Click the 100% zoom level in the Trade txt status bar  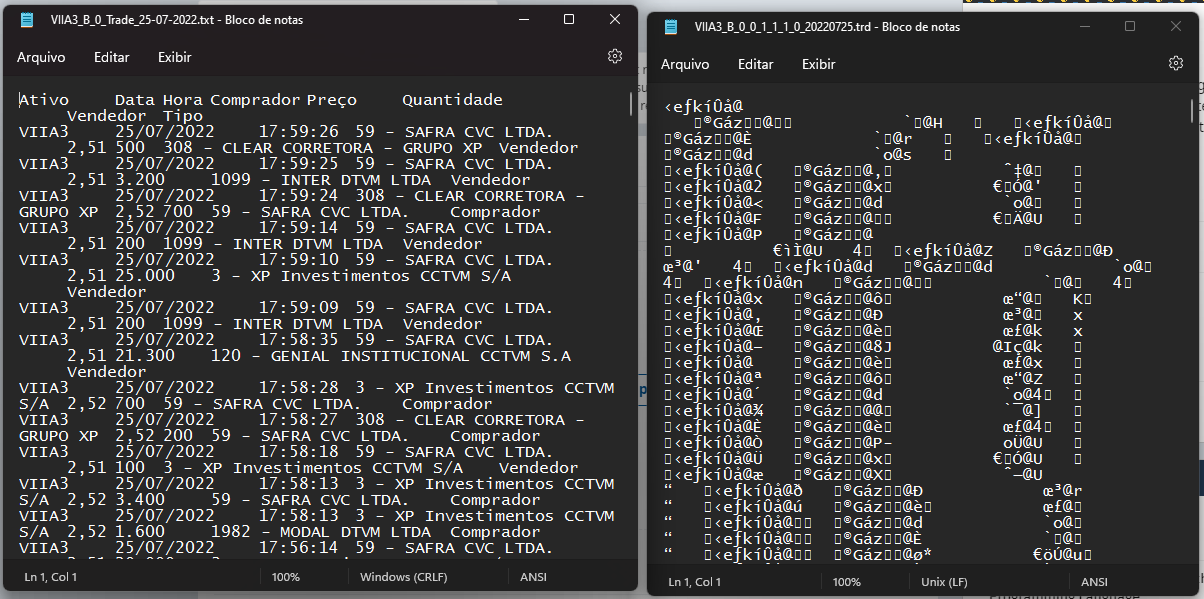285,577
